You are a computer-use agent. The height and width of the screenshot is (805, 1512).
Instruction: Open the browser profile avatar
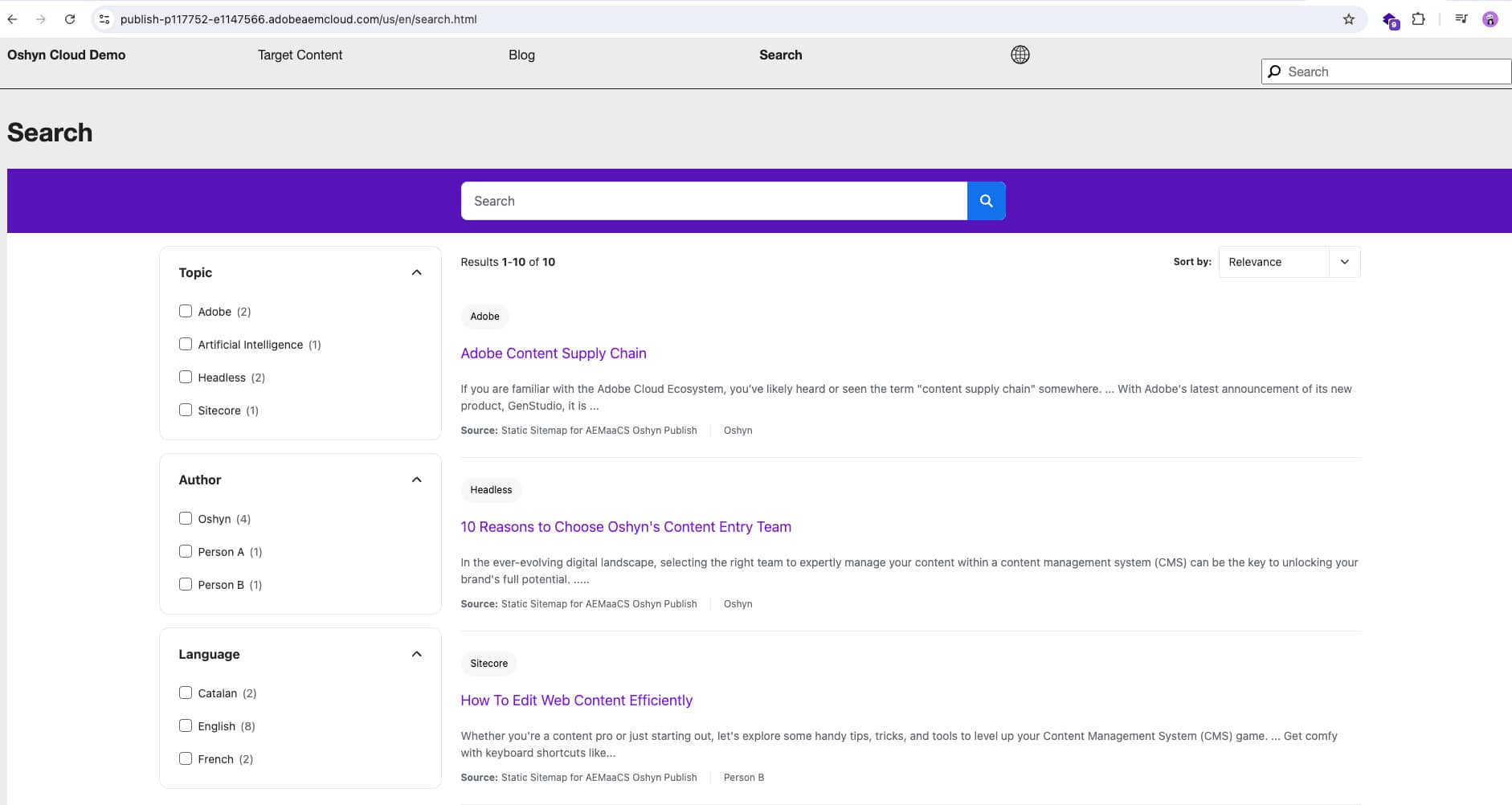tap(1491, 18)
